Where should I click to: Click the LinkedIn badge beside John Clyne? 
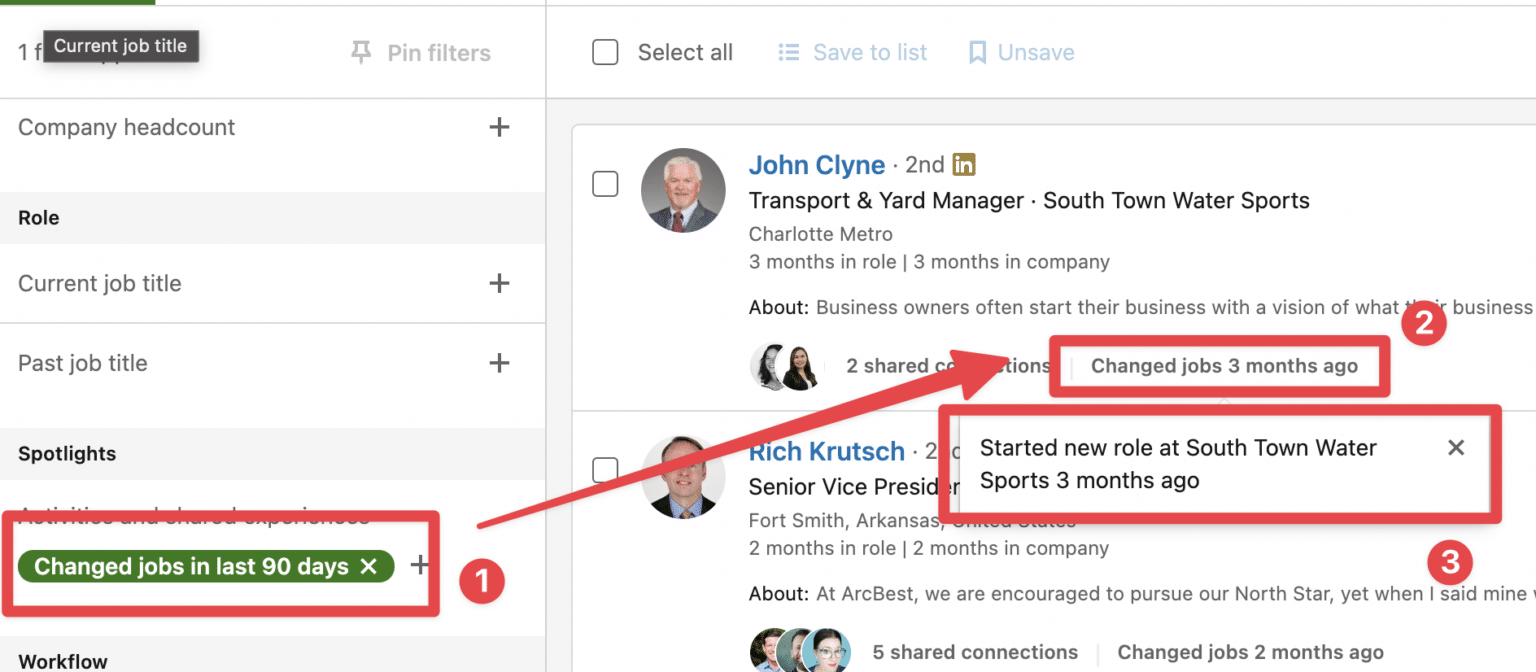962,164
